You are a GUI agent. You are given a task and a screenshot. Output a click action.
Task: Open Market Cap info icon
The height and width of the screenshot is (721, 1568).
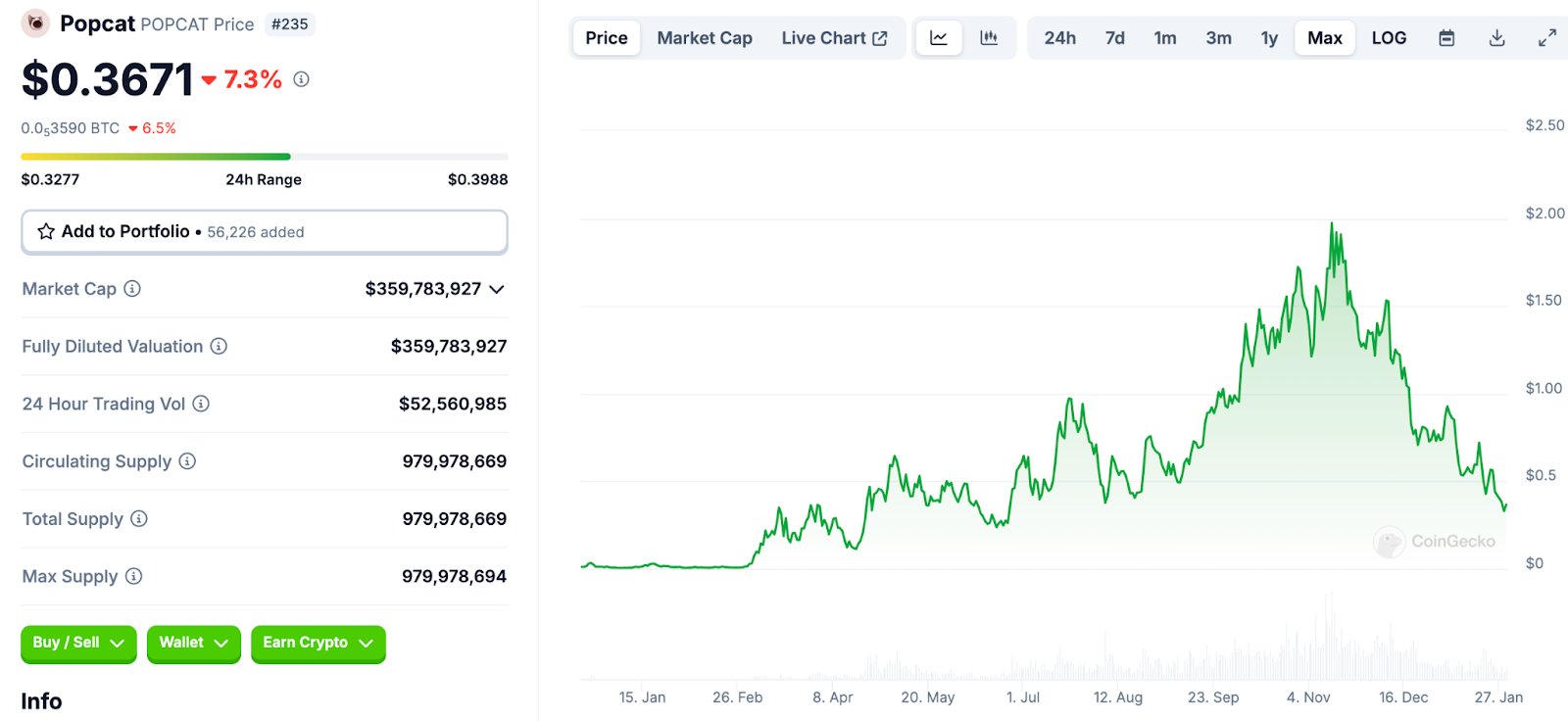(x=132, y=289)
